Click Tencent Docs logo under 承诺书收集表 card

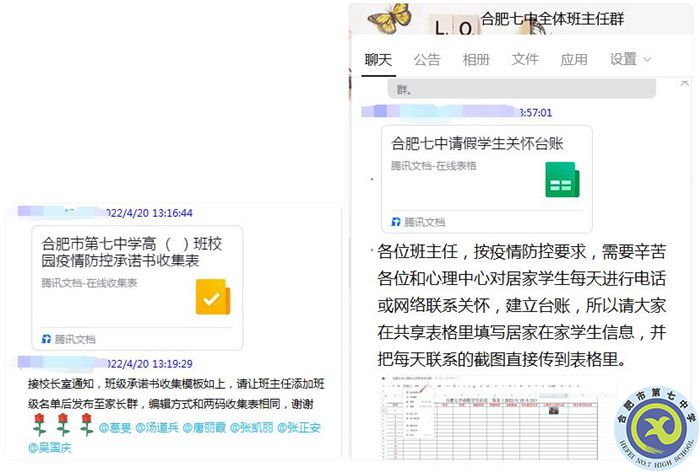point(46,339)
